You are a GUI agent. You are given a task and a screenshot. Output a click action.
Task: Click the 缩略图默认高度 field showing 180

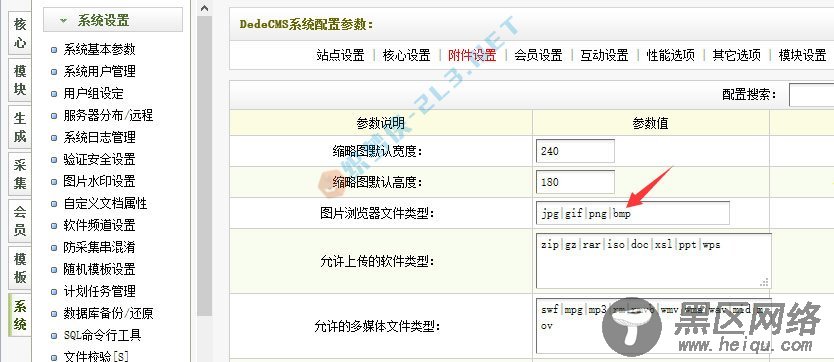pos(576,182)
